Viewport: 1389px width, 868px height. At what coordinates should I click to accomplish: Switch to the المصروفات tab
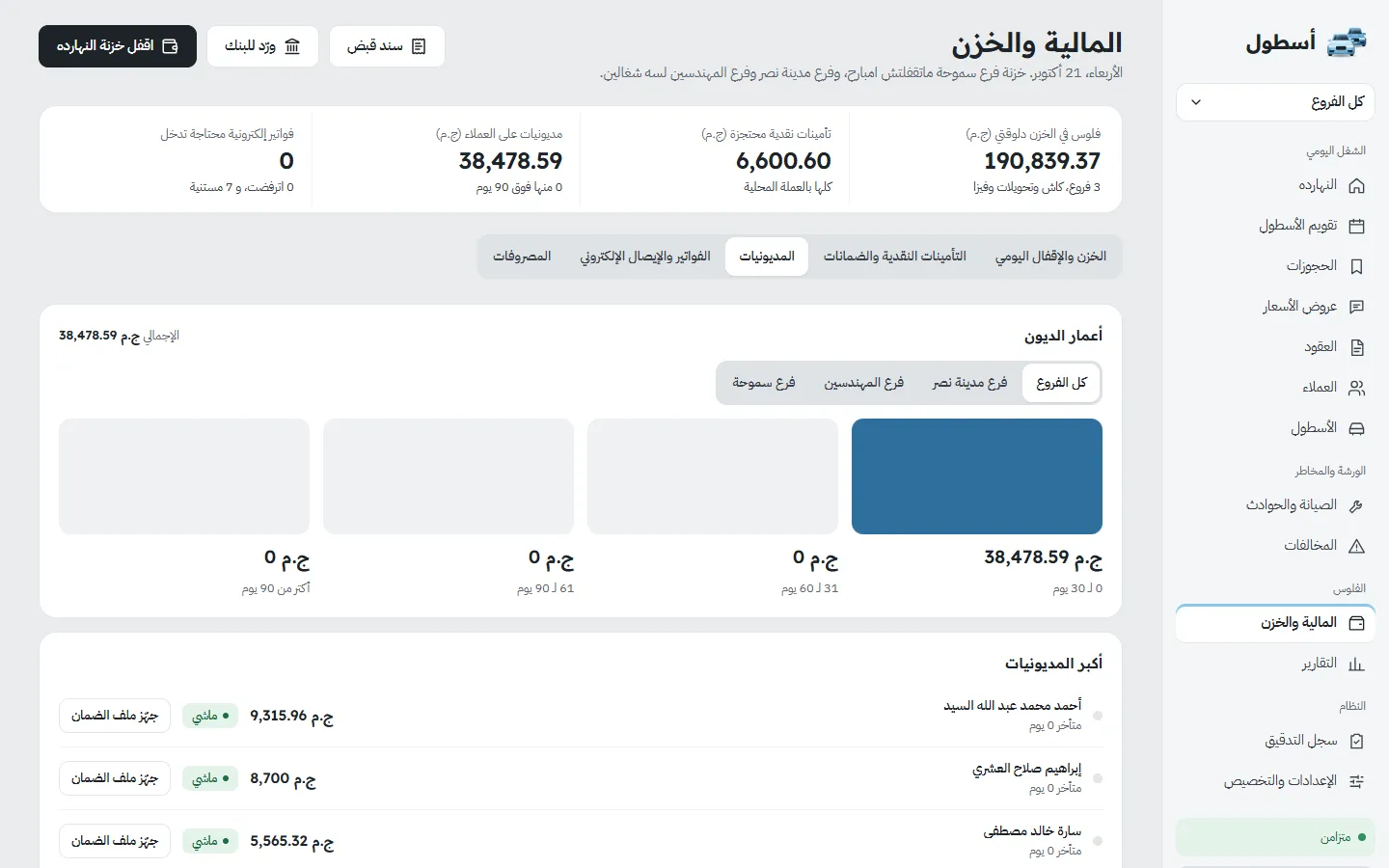click(x=522, y=257)
